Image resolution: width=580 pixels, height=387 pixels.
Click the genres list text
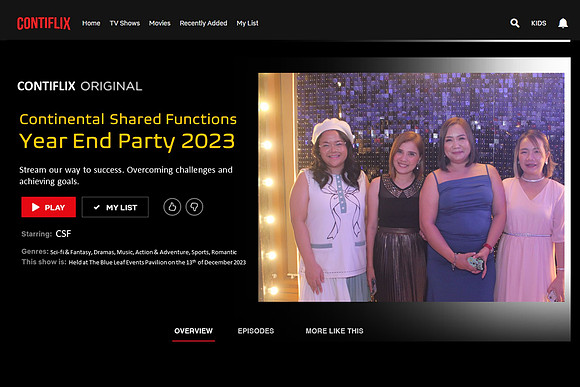pos(144,252)
